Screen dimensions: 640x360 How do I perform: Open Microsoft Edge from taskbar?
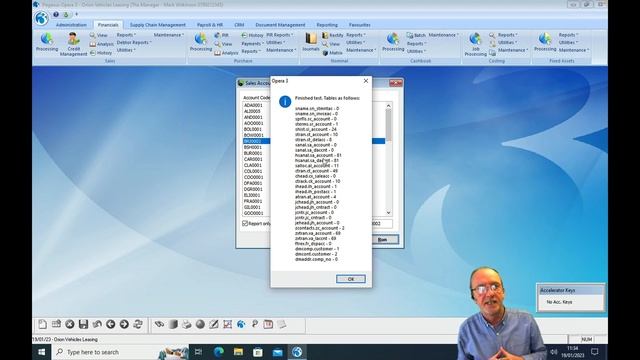tap(219, 351)
